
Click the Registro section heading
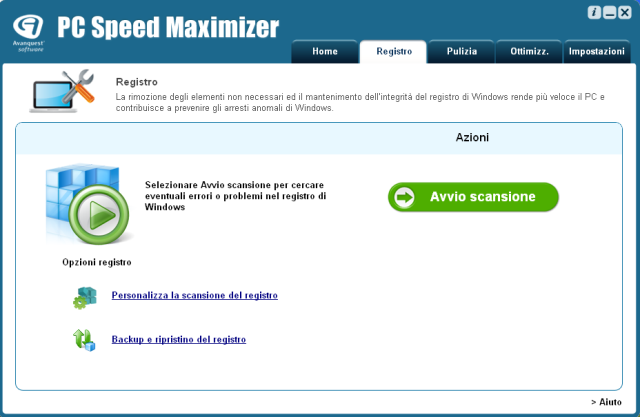(137, 82)
